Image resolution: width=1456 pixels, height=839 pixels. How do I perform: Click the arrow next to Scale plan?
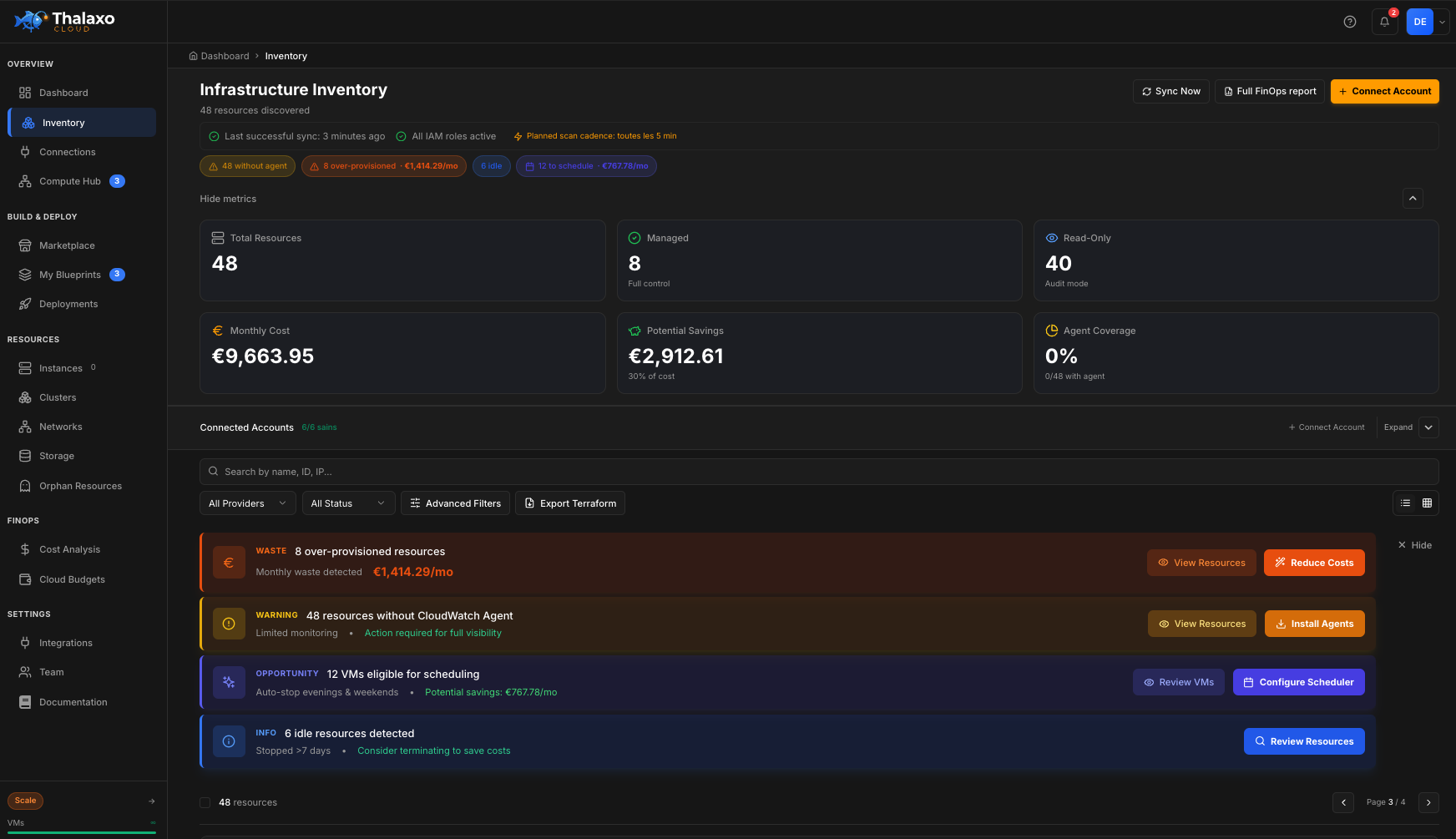(x=152, y=801)
